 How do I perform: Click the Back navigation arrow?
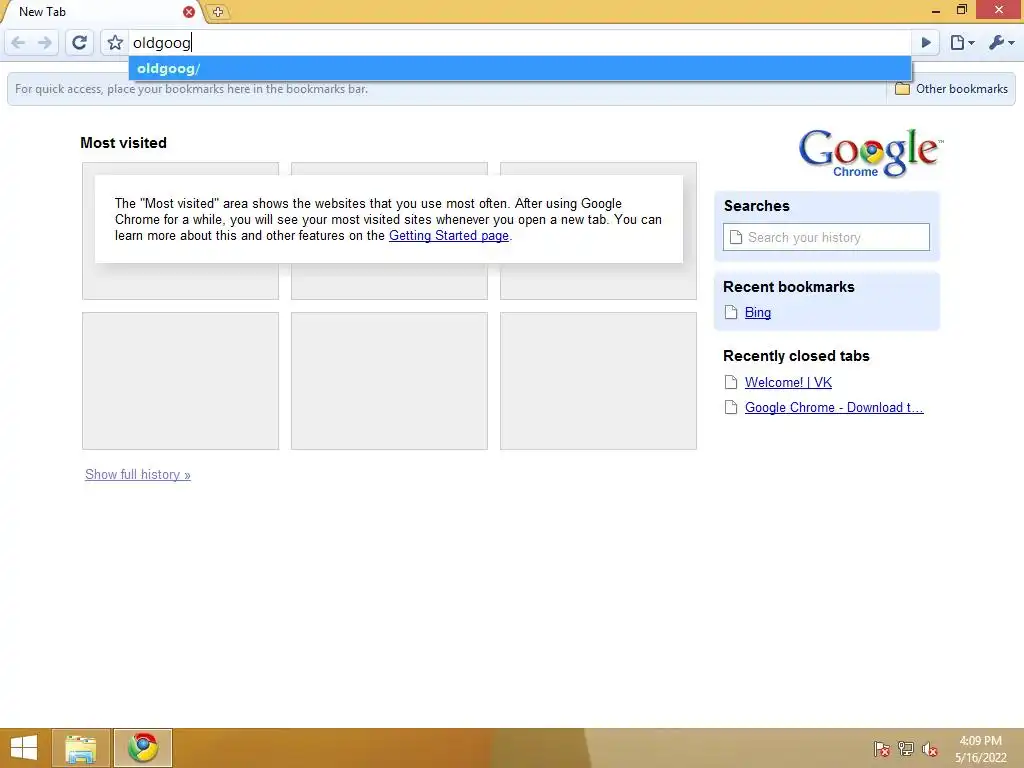tap(18, 43)
